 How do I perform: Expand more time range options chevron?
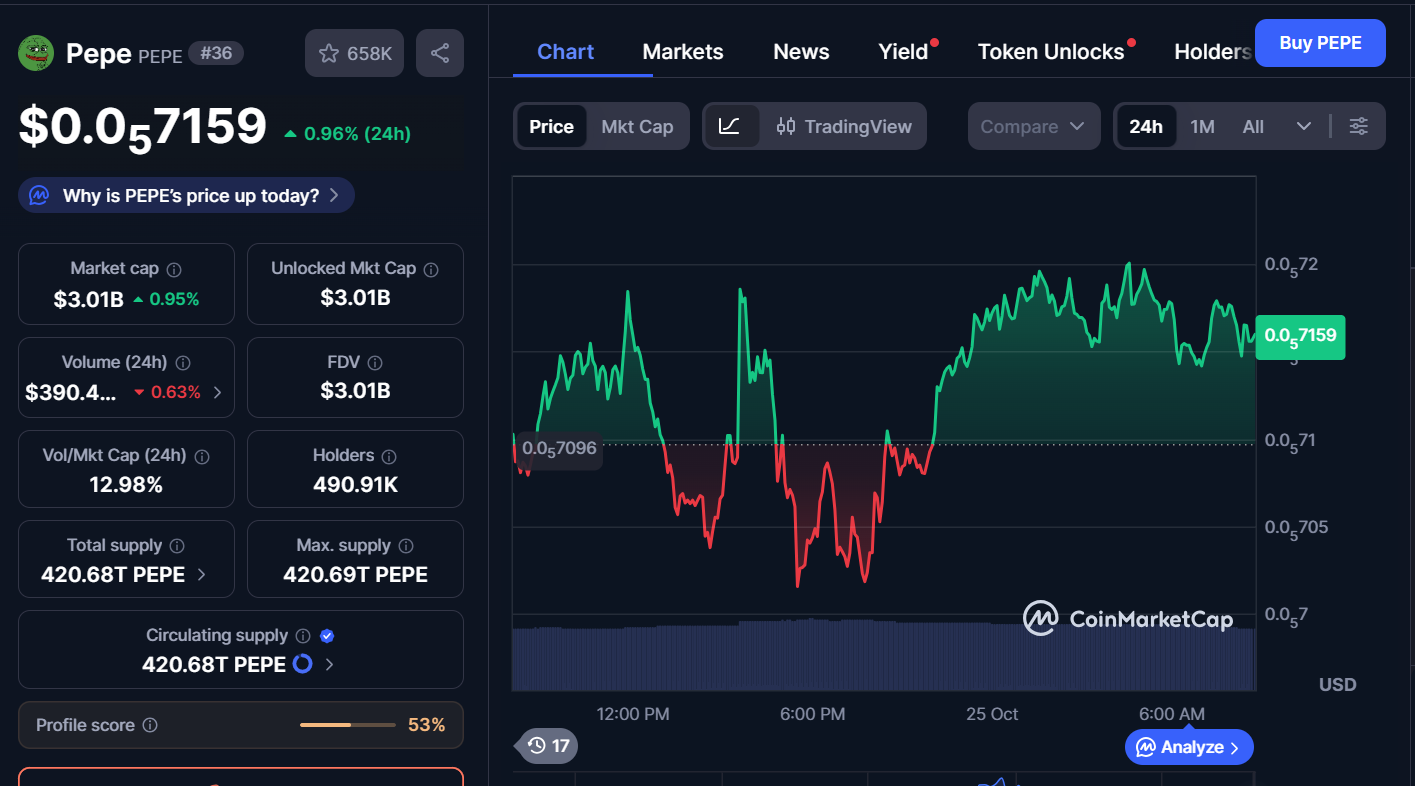point(1303,126)
